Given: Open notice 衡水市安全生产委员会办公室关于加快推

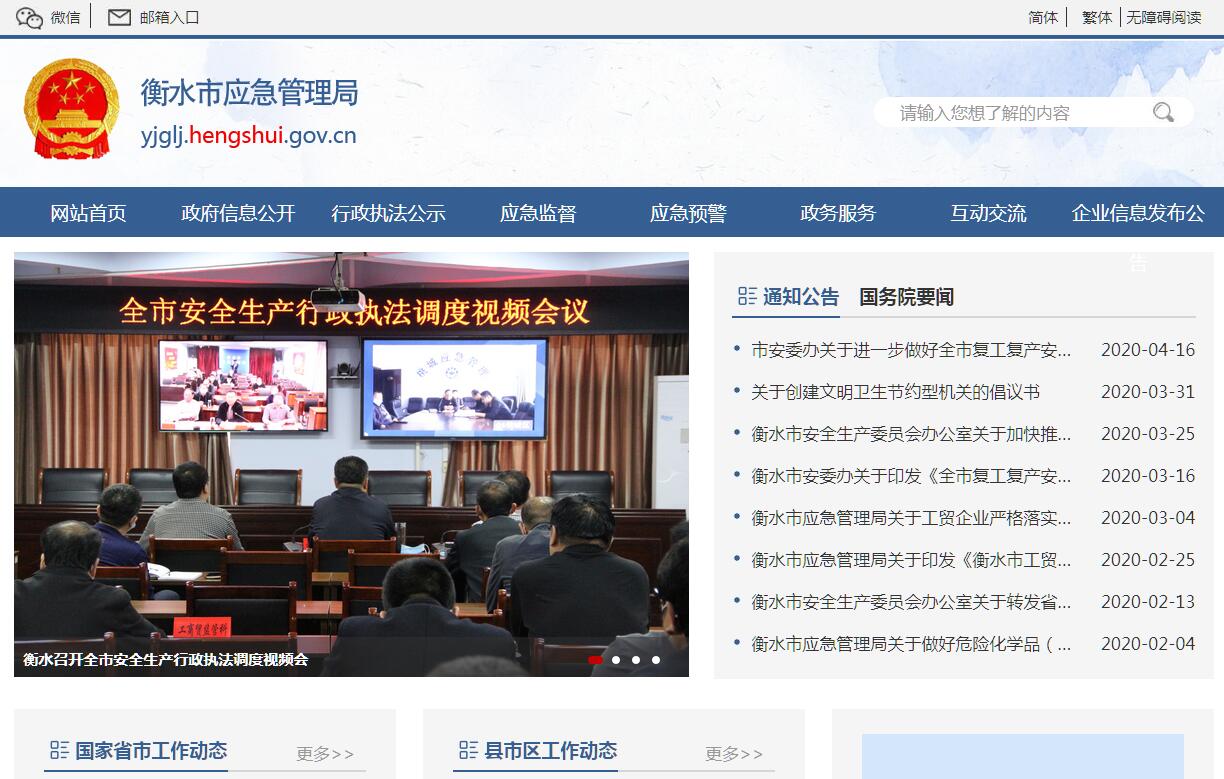Looking at the screenshot, I should coord(911,434).
